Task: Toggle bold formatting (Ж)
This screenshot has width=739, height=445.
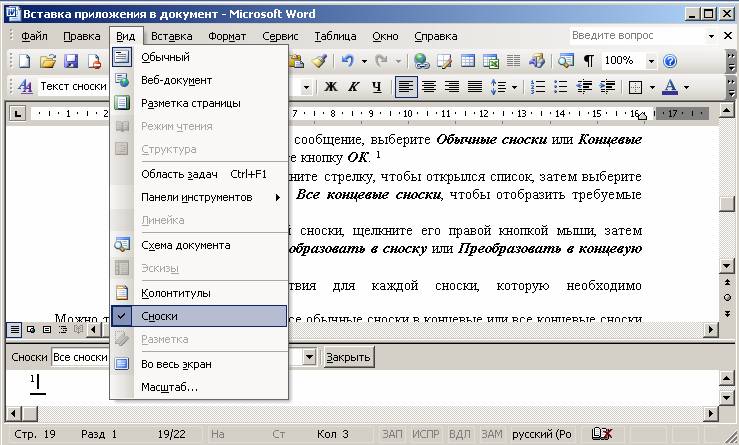Action: point(331,87)
